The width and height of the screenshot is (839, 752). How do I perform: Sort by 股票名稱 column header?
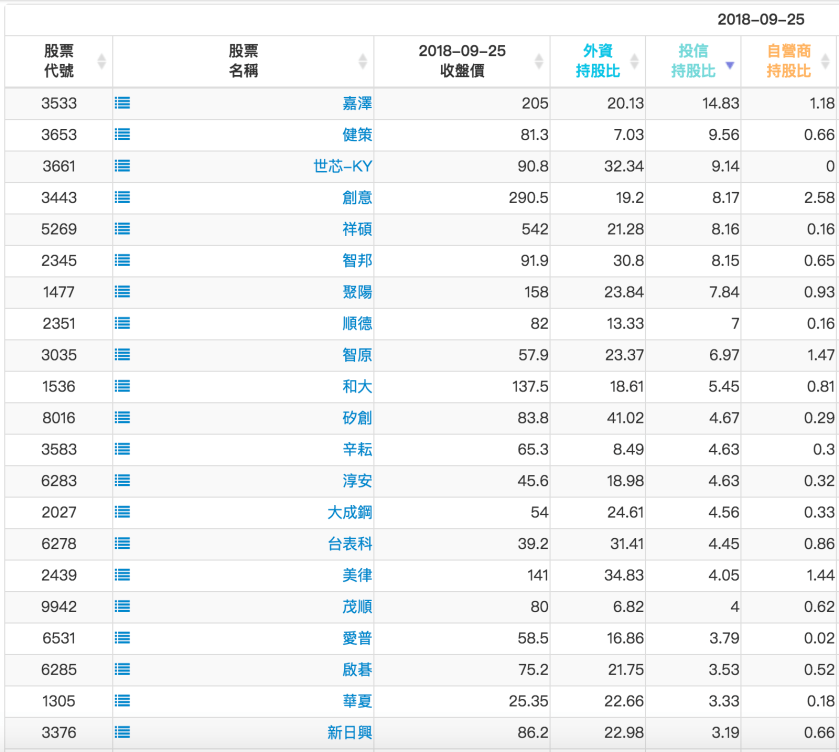point(243,61)
